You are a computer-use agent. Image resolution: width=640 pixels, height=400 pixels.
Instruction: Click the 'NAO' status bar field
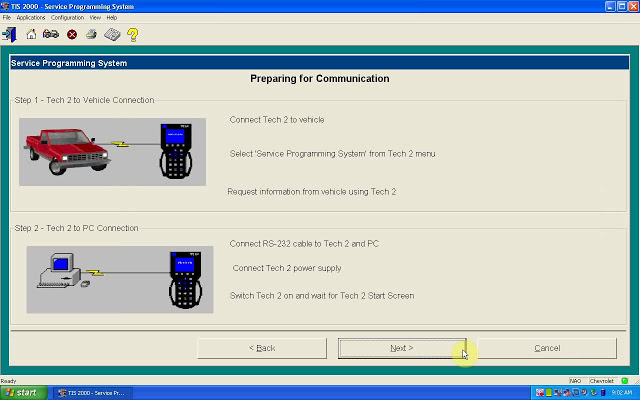click(x=576, y=381)
